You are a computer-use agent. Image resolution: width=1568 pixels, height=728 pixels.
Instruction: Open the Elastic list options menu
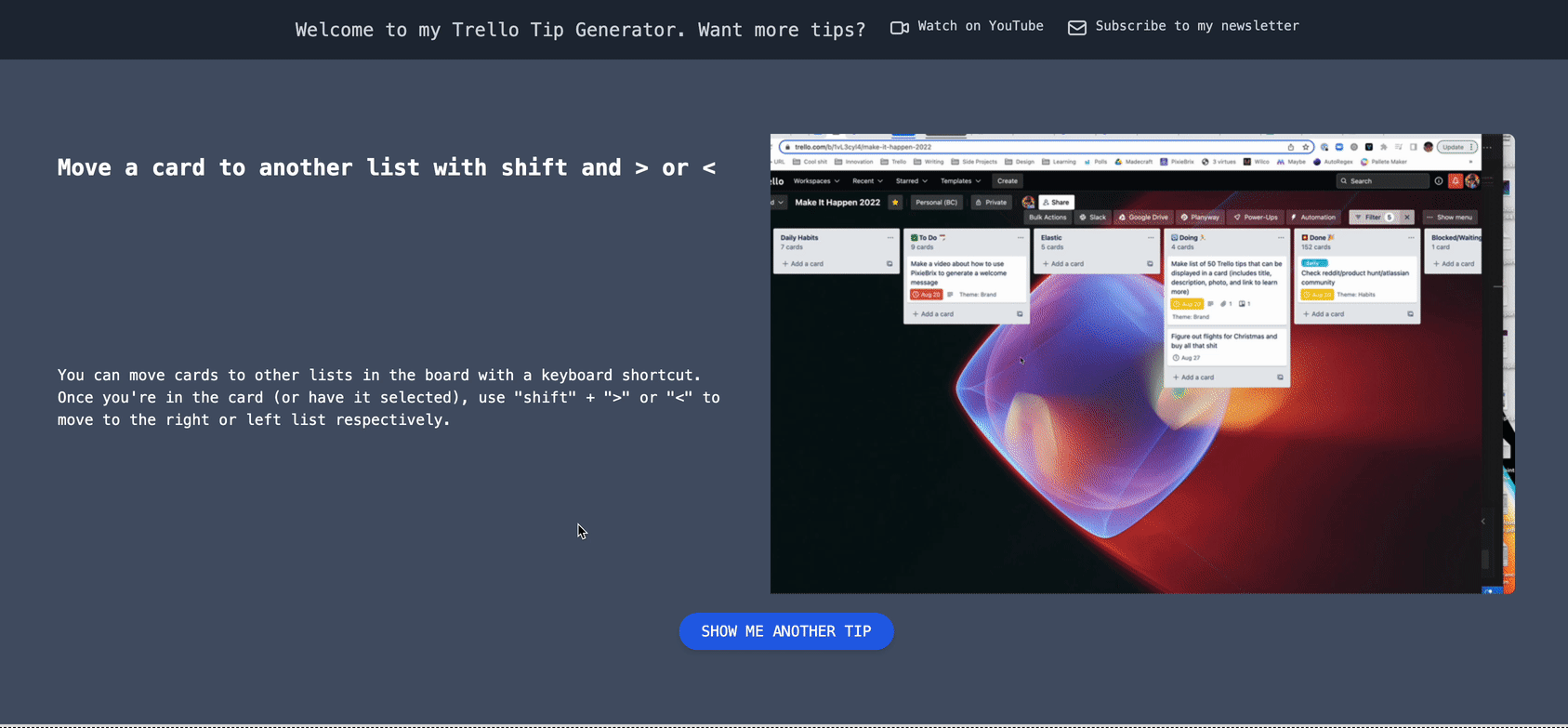pyautogui.click(x=1151, y=238)
